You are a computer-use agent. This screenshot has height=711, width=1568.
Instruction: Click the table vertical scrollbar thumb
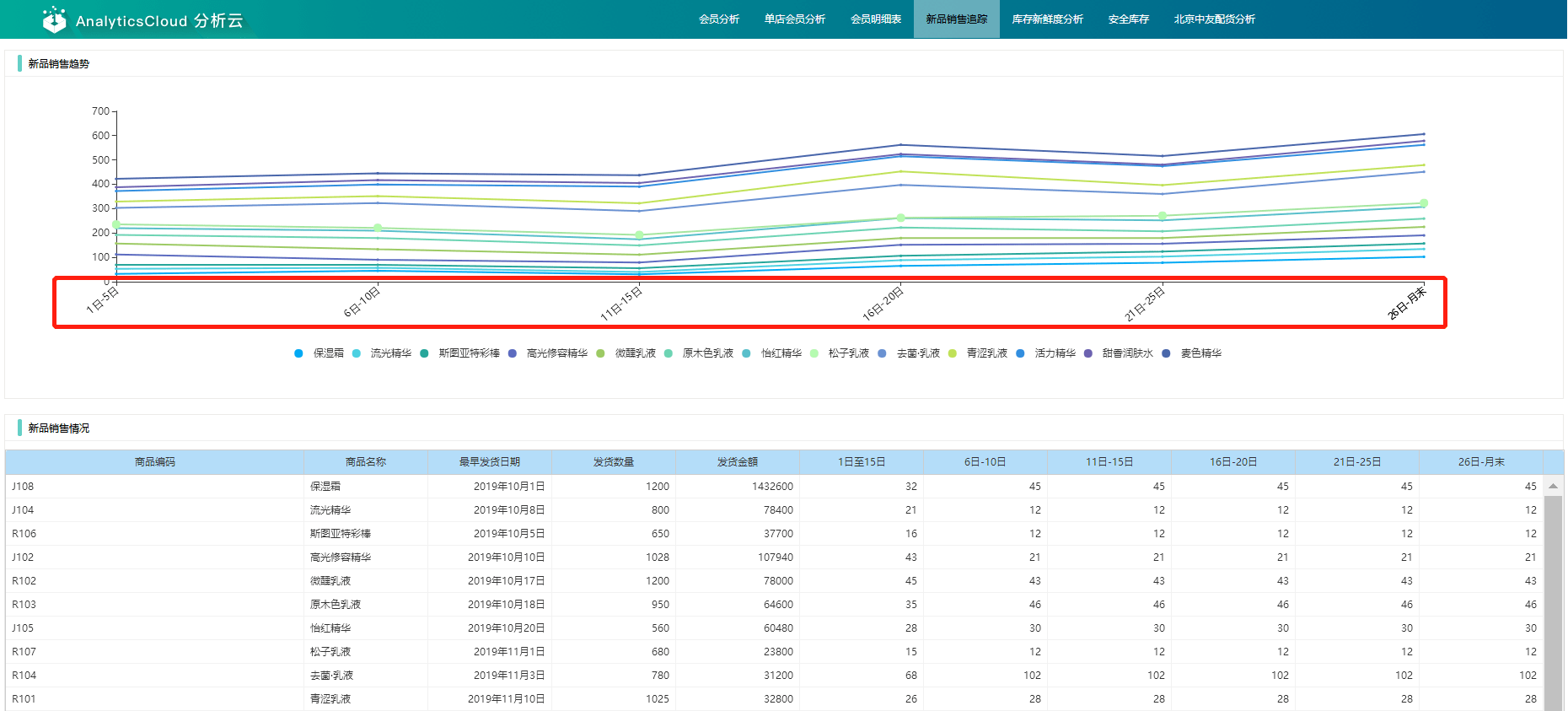(x=1553, y=603)
